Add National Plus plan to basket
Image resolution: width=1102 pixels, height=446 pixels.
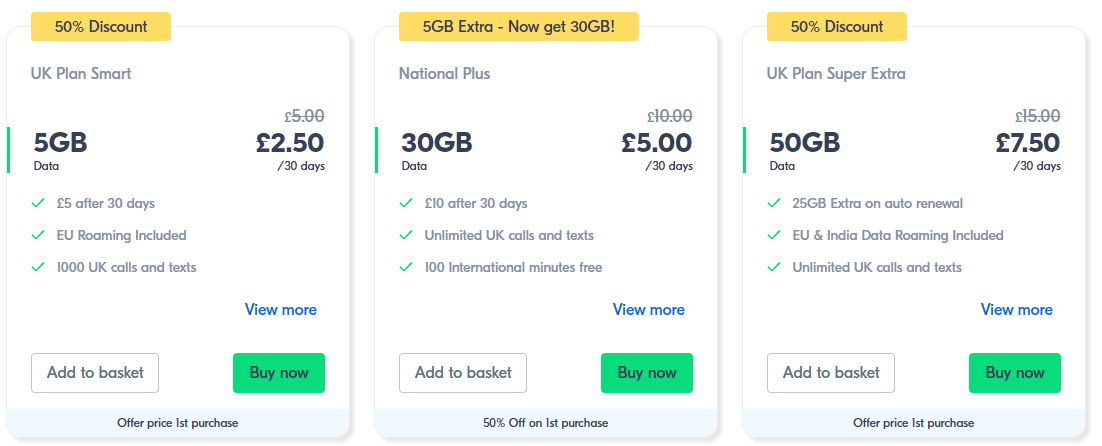point(463,373)
